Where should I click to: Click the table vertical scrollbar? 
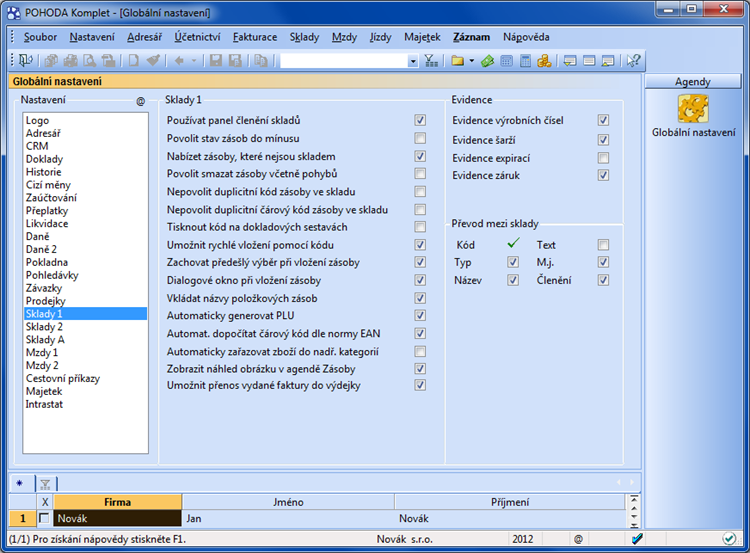point(634,511)
